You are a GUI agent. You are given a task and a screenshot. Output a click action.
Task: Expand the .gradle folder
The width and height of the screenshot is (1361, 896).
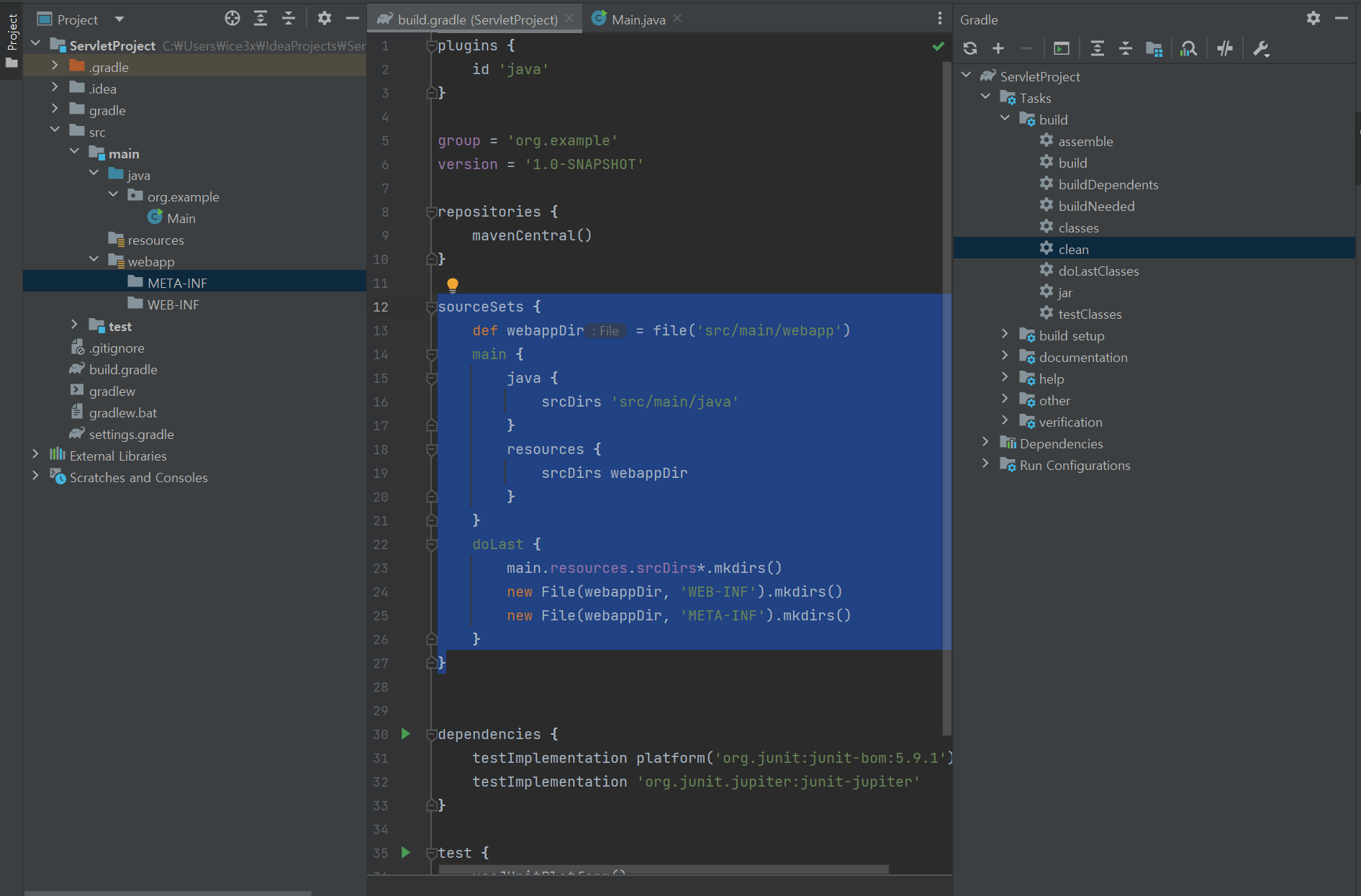[x=55, y=65]
